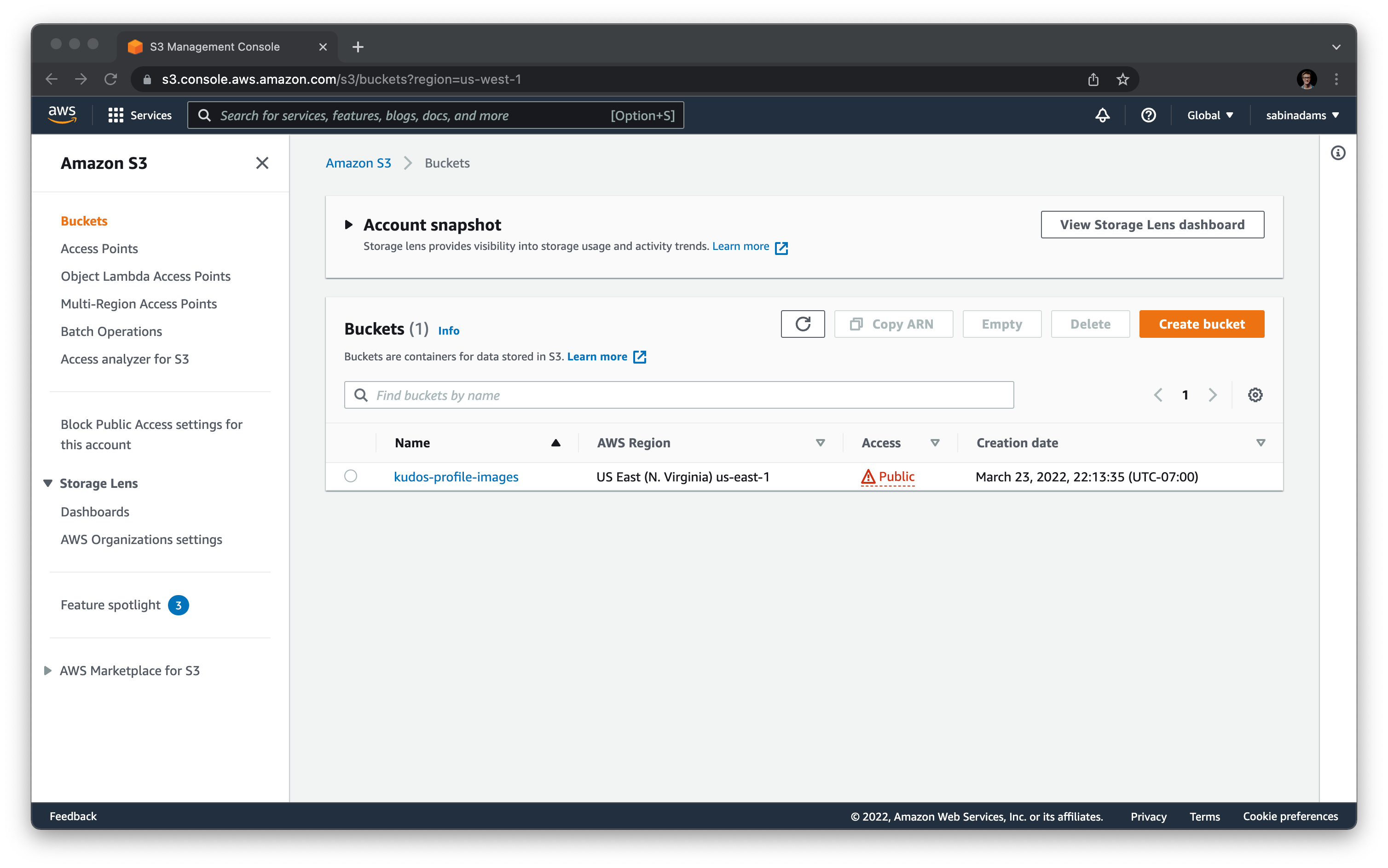Expand the Account snapshot section
Image resolution: width=1388 pixels, height=868 pixels.
348,225
